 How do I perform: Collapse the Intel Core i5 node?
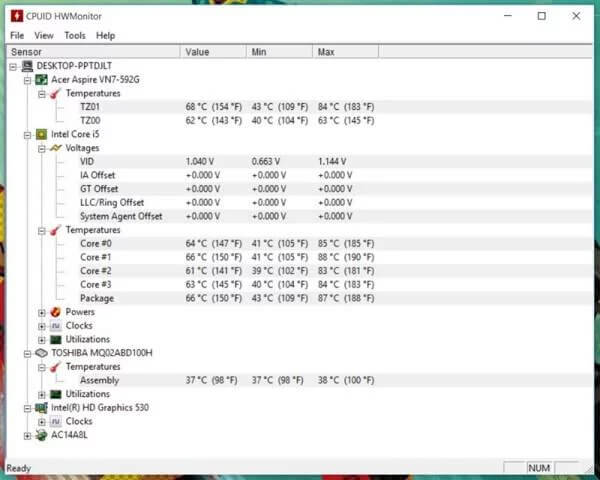27,135
